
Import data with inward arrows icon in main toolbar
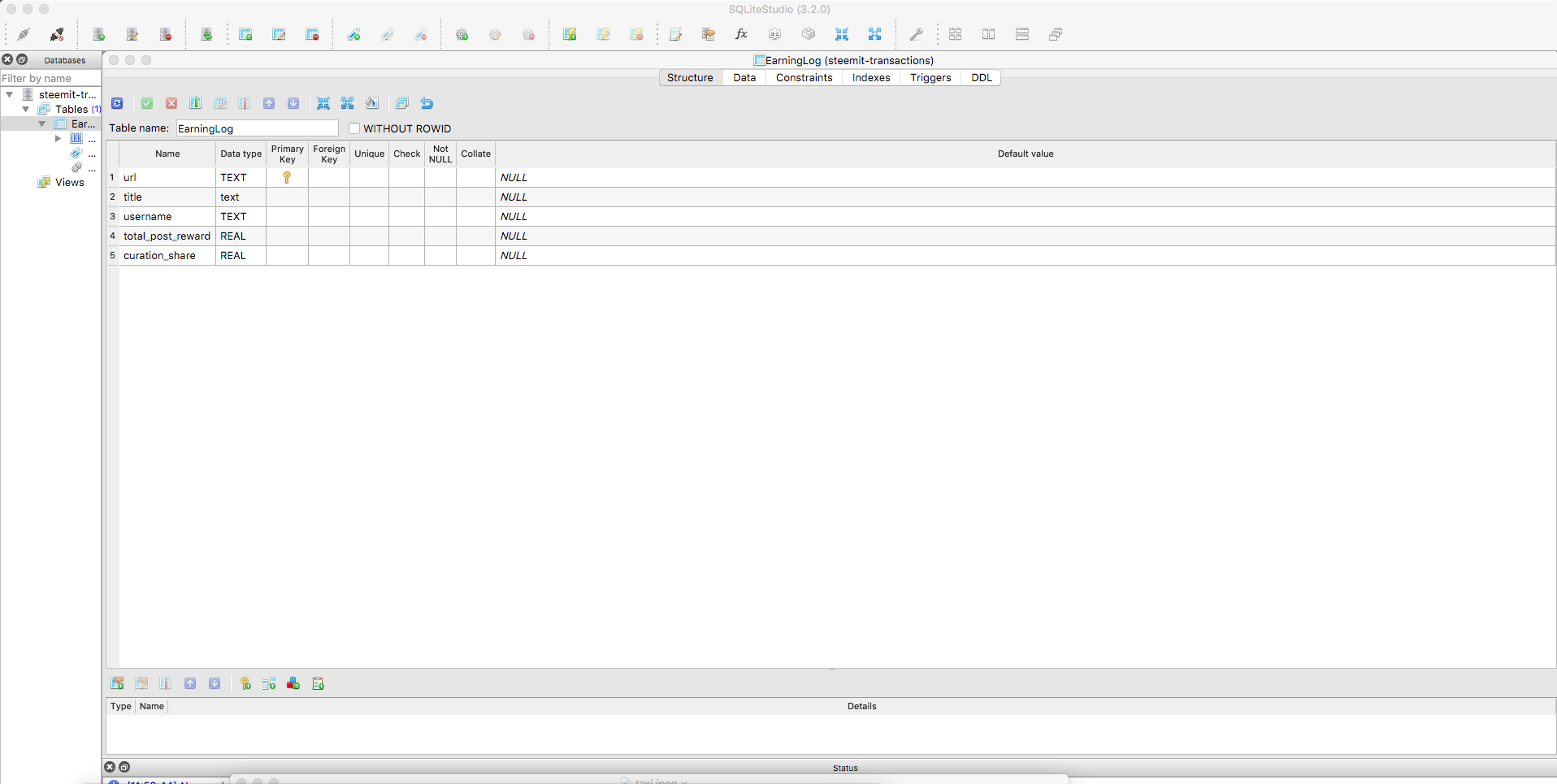click(842, 34)
